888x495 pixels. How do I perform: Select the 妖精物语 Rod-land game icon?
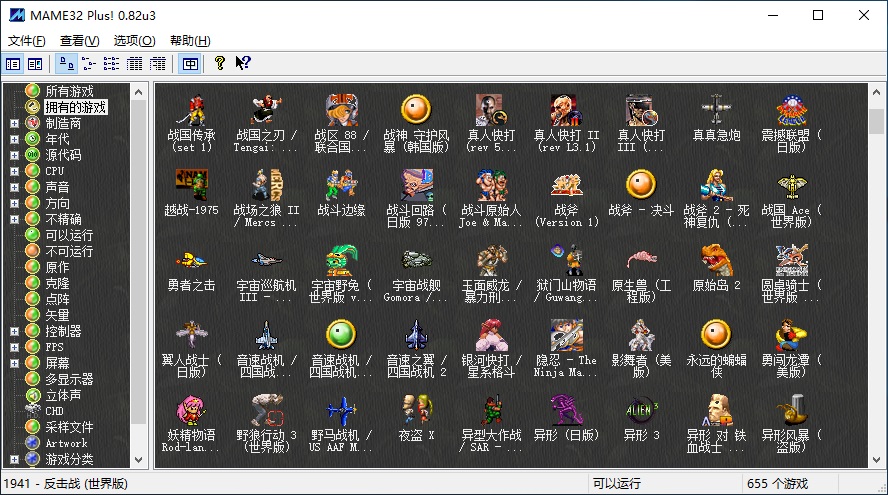point(191,409)
